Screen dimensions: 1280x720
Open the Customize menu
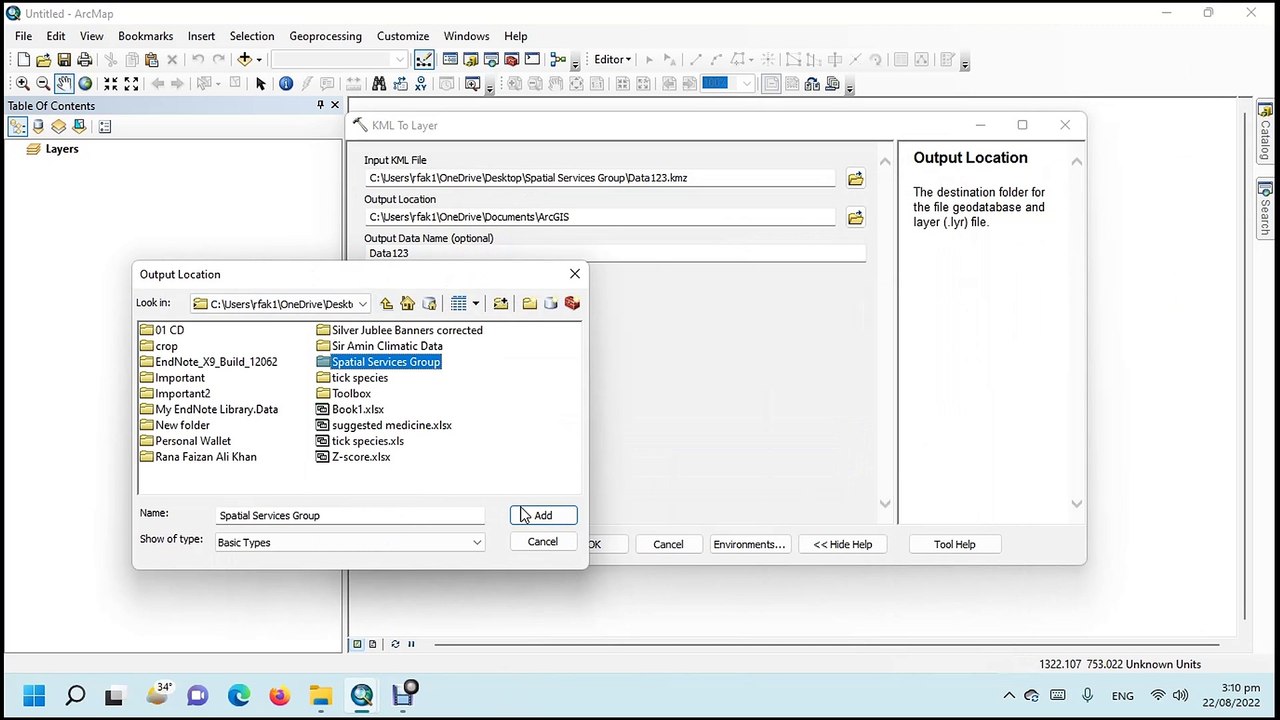pos(403,36)
